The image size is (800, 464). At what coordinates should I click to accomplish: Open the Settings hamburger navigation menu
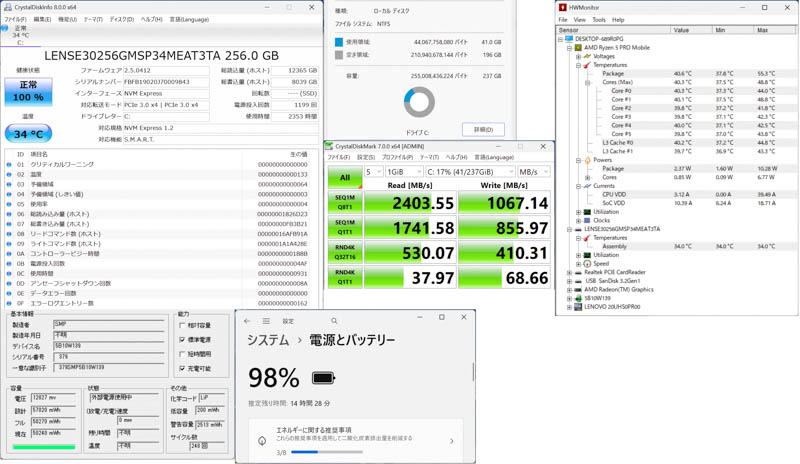pyautogui.click(x=266, y=321)
